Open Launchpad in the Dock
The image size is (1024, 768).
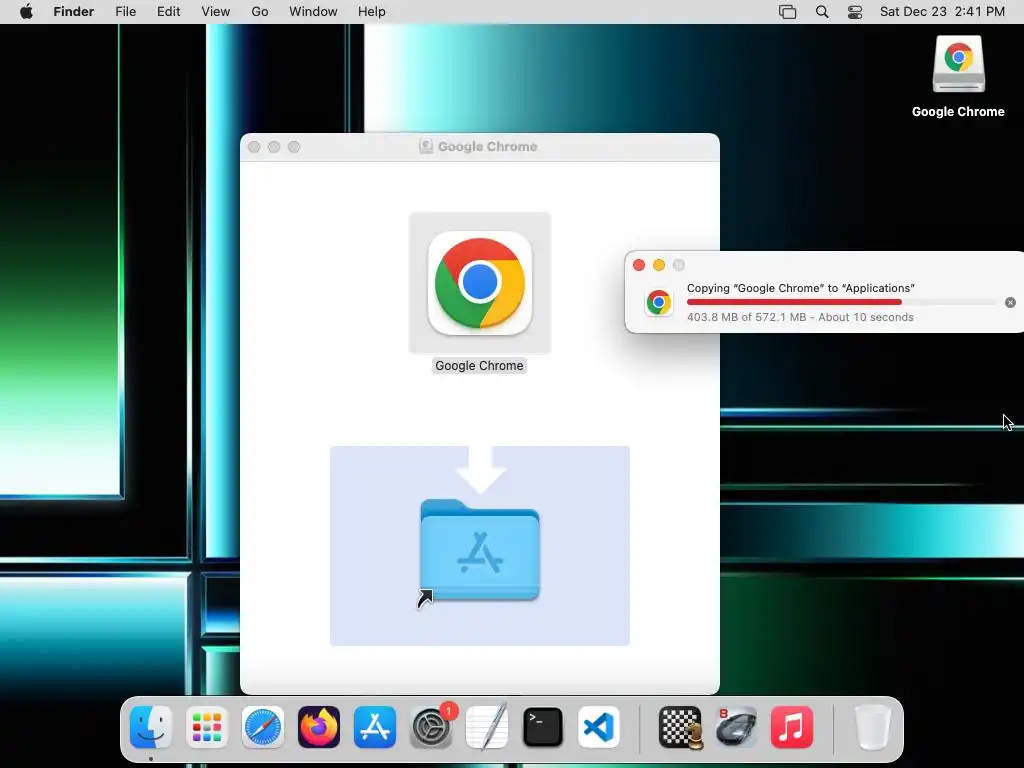point(207,727)
